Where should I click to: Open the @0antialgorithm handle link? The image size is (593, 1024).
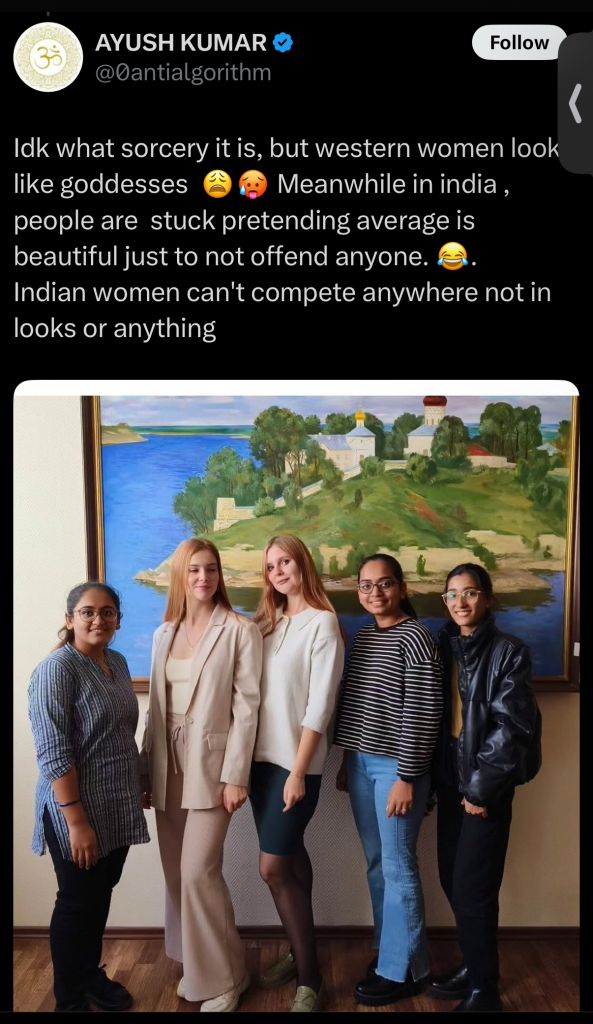183,72
